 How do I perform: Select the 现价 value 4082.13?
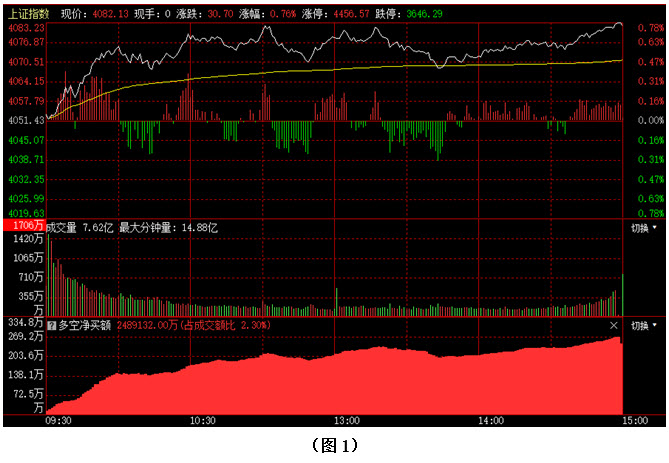pos(110,14)
